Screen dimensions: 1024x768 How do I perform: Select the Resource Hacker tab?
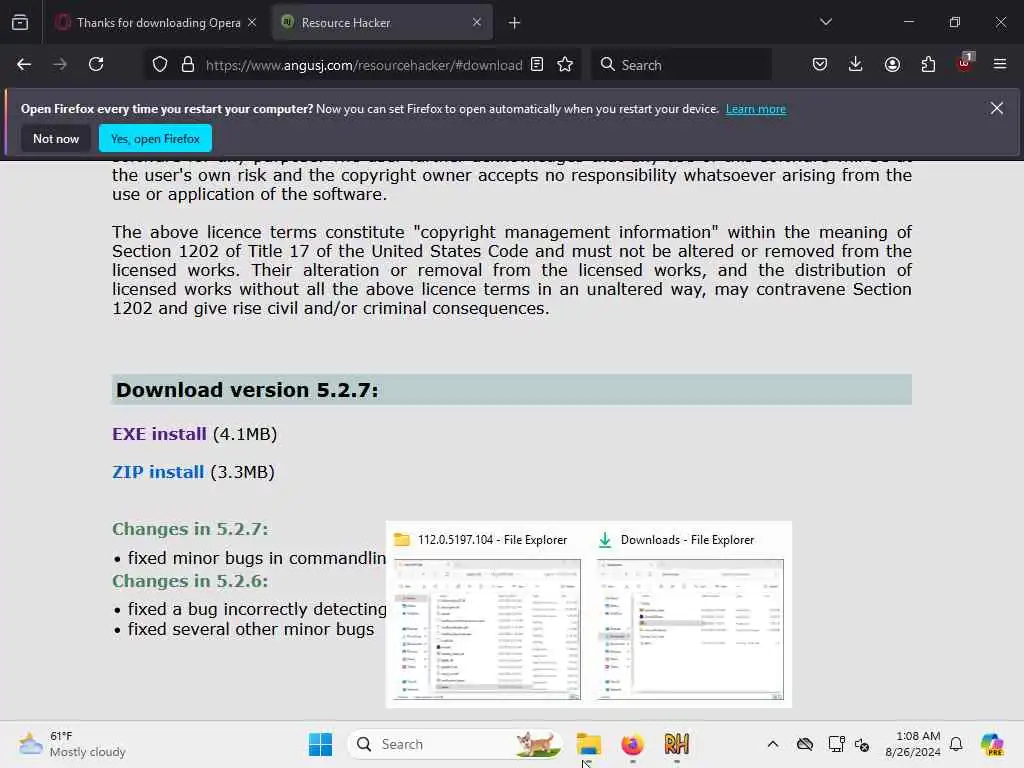tap(382, 23)
